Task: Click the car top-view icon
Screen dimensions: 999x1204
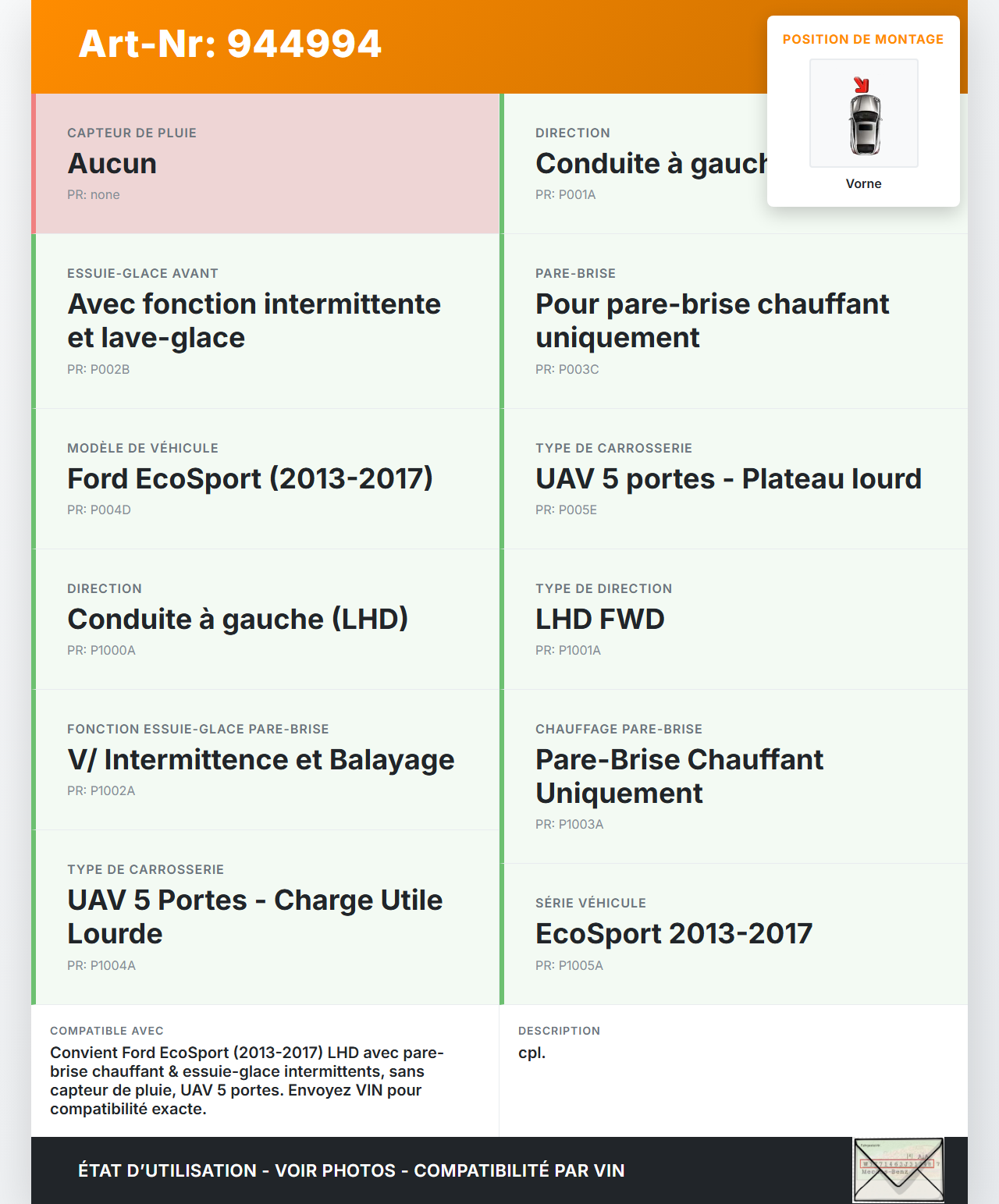Action: click(864, 125)
